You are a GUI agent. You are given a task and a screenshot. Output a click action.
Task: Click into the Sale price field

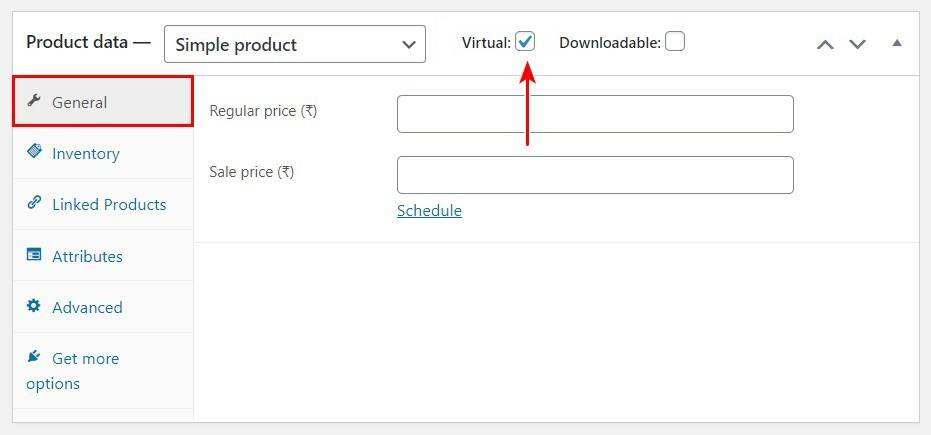point(595,175)
